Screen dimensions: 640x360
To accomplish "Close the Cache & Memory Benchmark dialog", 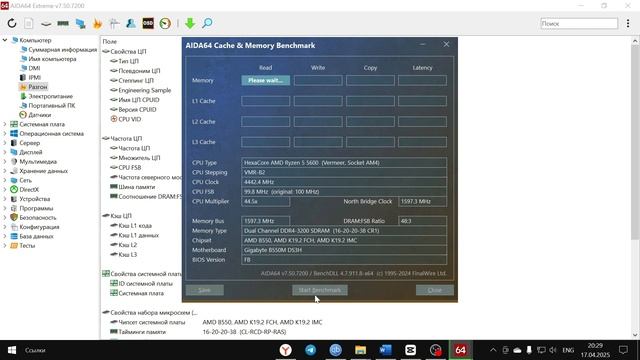I will [x=447, y=44].
